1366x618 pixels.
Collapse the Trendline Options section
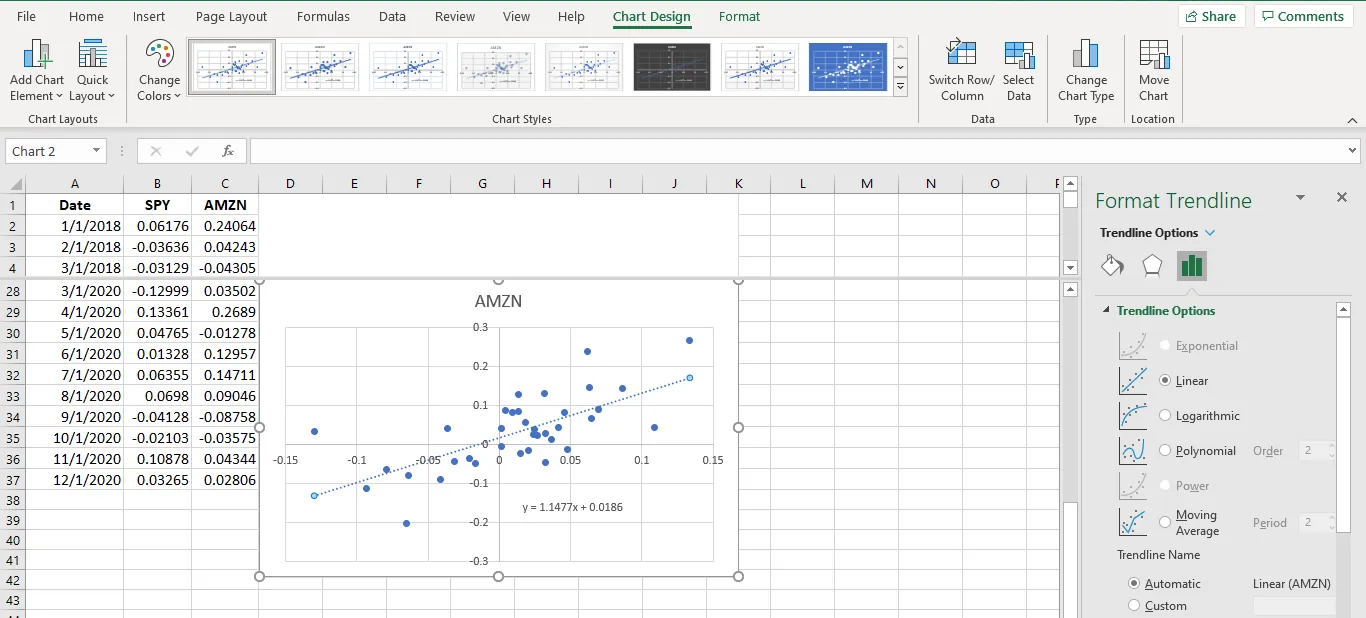pyautogui.click(x=1107, y=310)
